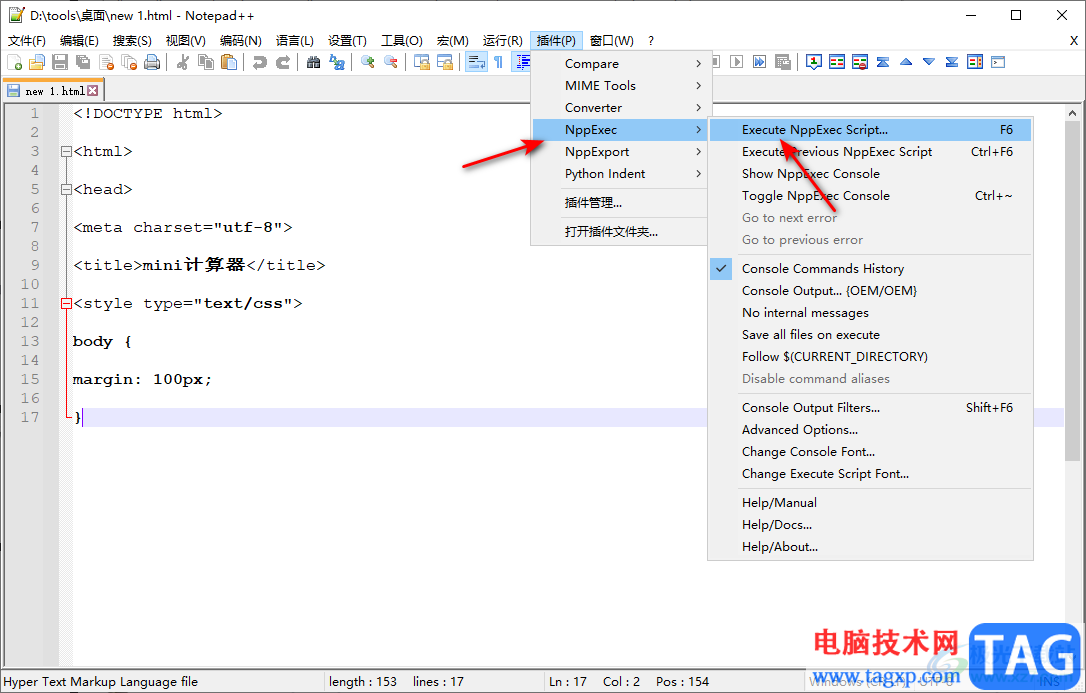Expand the Python Indent submenu
Image resolution: width=1086 pixels, height=693 pixels.
point(620,174)
